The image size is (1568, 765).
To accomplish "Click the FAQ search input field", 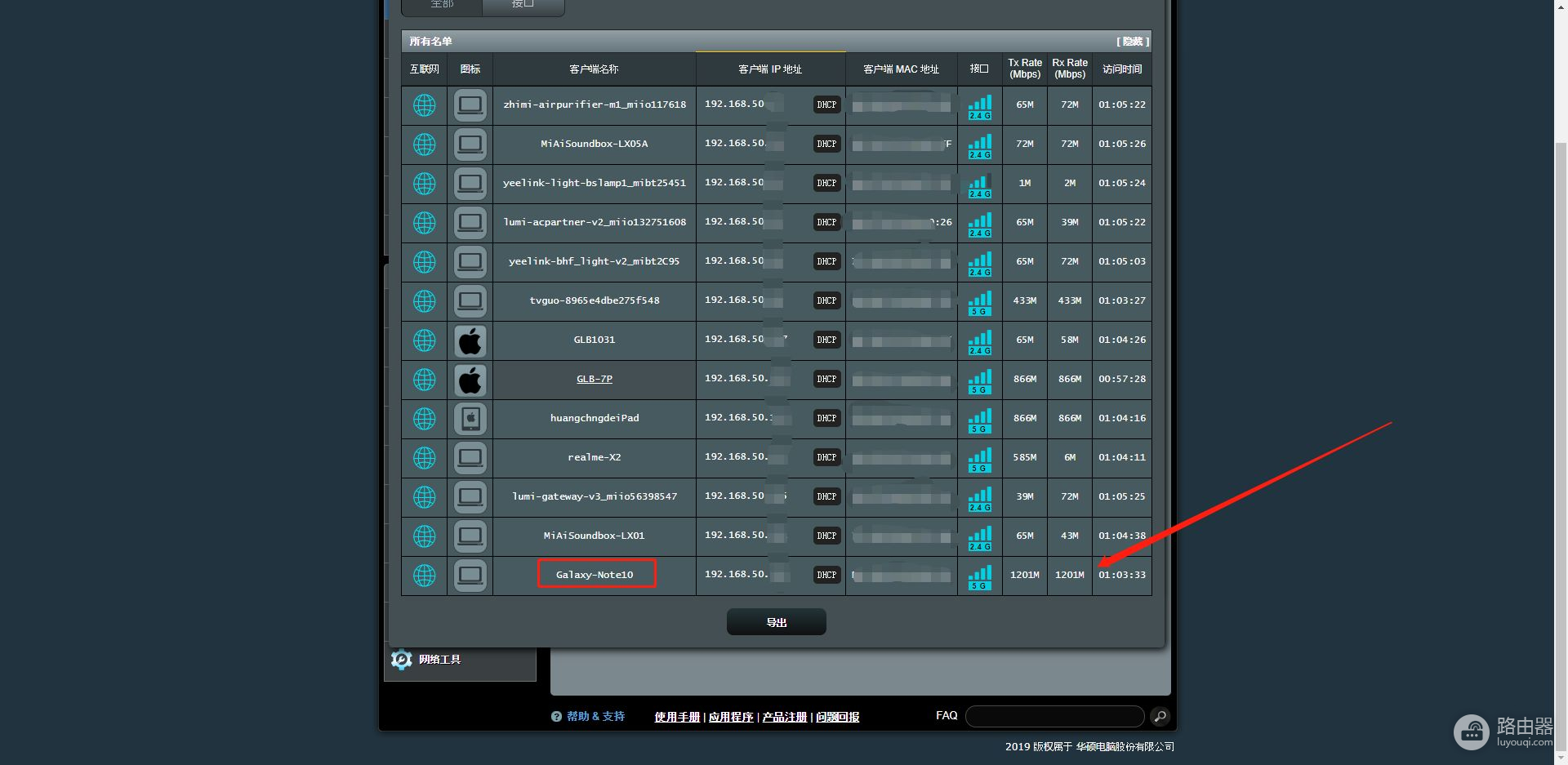I will 1054,717.
